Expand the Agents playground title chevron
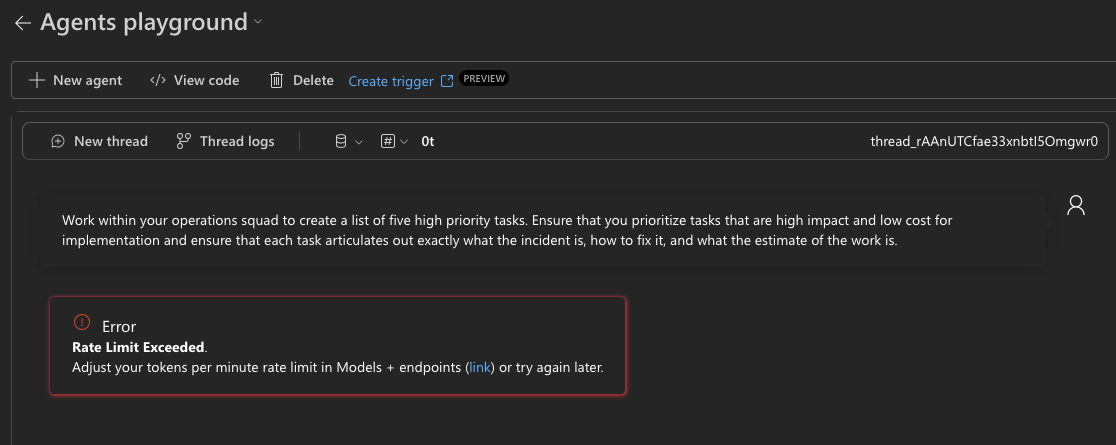Image resolution: width=1116 pixels, height=445 pixels. [258, 22]
